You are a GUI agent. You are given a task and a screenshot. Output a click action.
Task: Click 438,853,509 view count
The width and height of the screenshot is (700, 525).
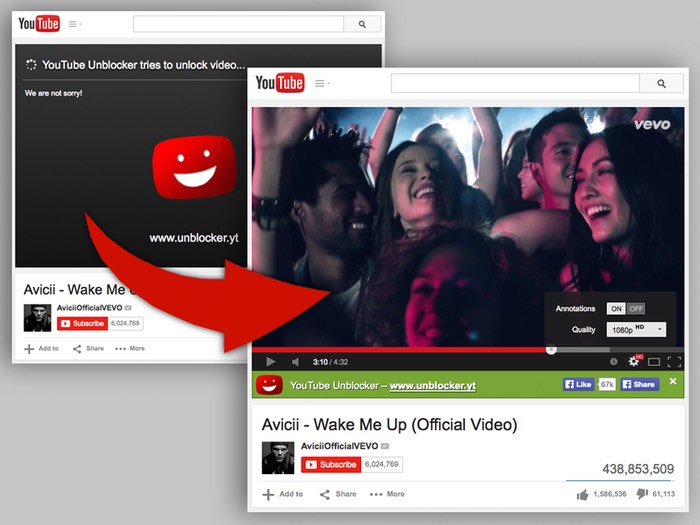pyautogui.click(x=638, y=469)
